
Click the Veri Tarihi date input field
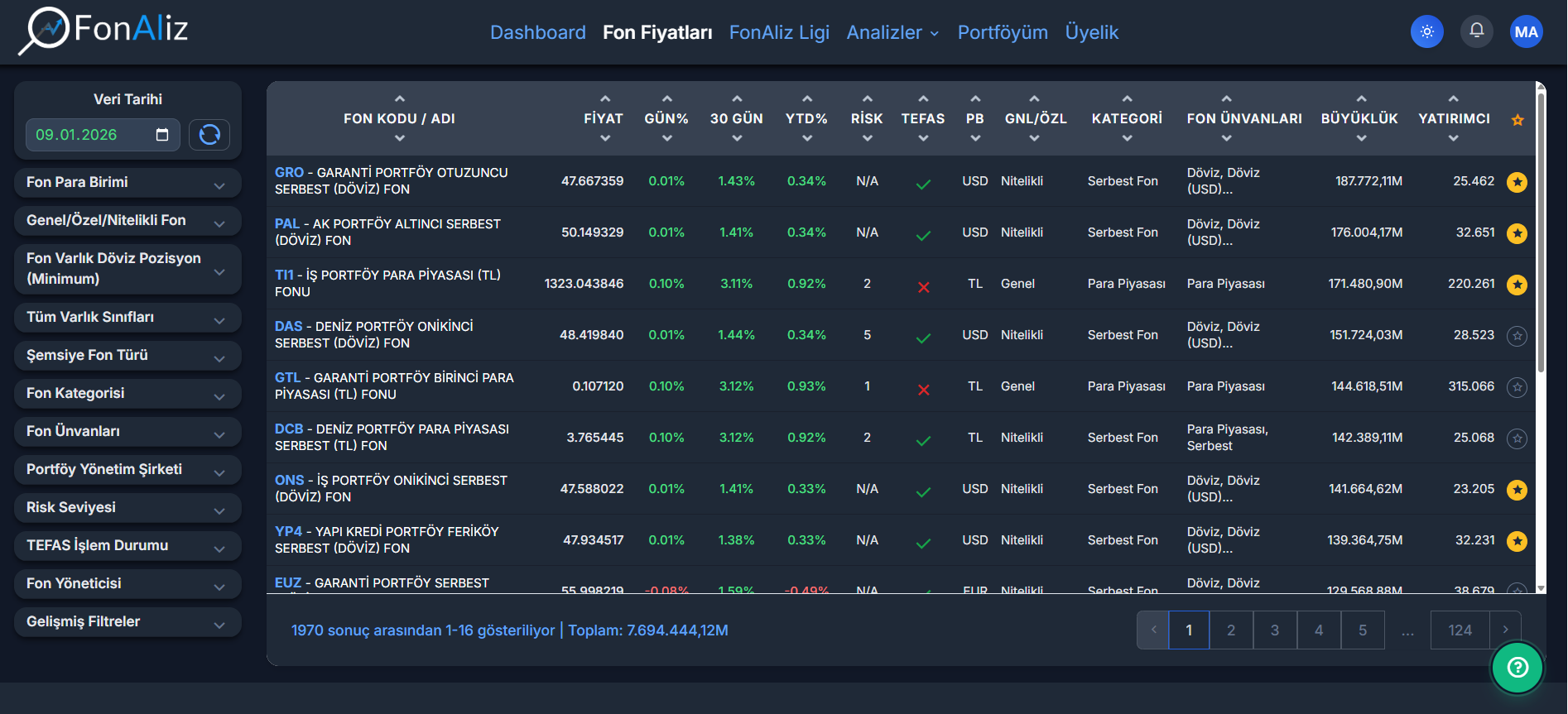point(103,134)
